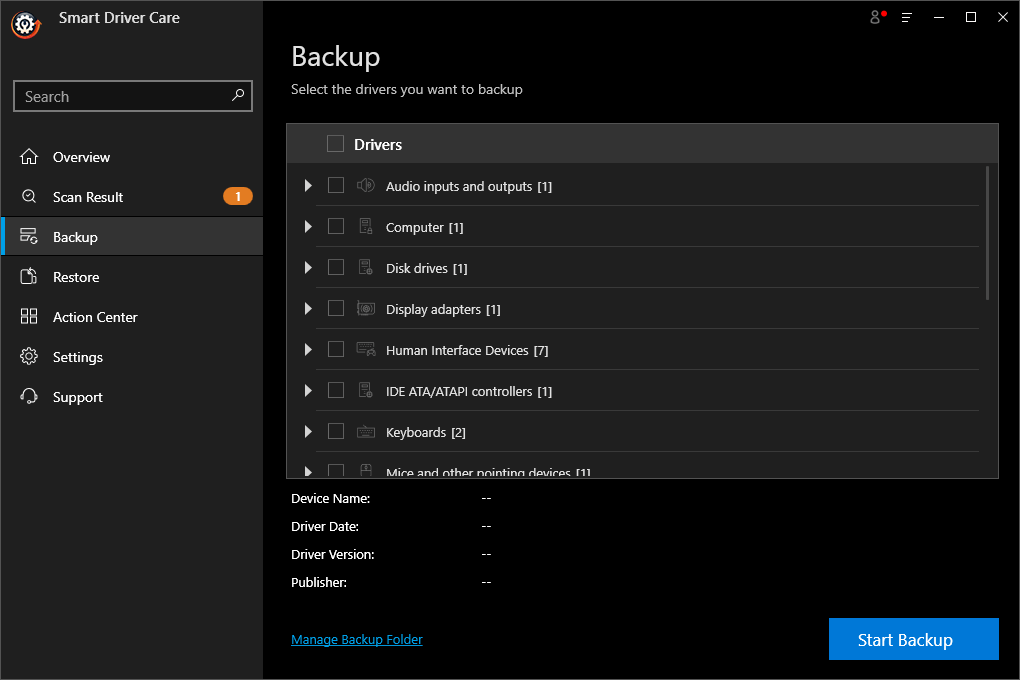Open the user account icon with notification dot

874,17
